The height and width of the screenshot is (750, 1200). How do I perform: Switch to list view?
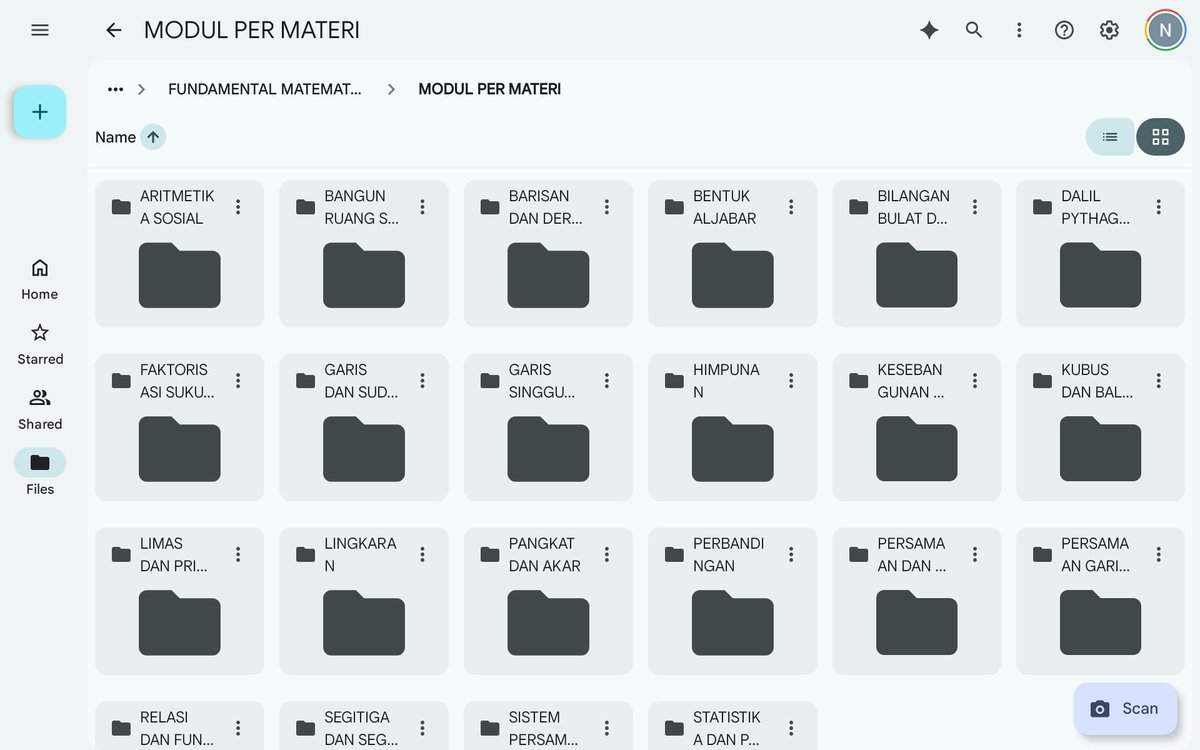point(1110,137)
